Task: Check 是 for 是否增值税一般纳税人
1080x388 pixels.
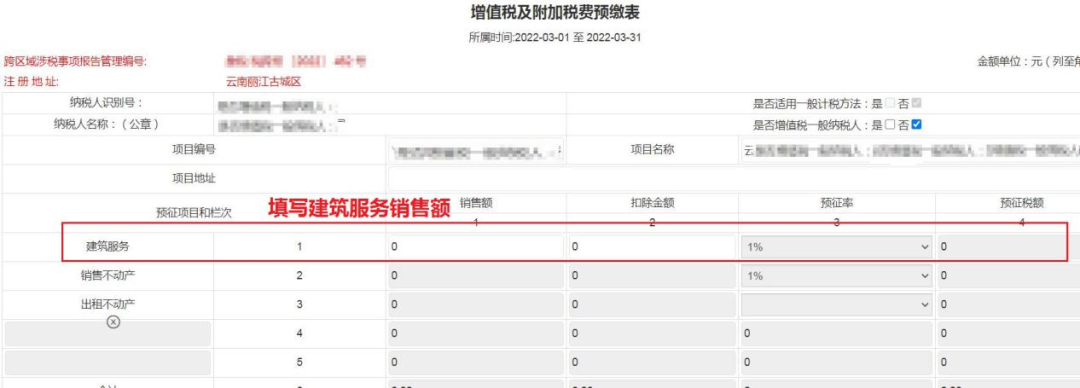Action: click(x=889, y=125)
